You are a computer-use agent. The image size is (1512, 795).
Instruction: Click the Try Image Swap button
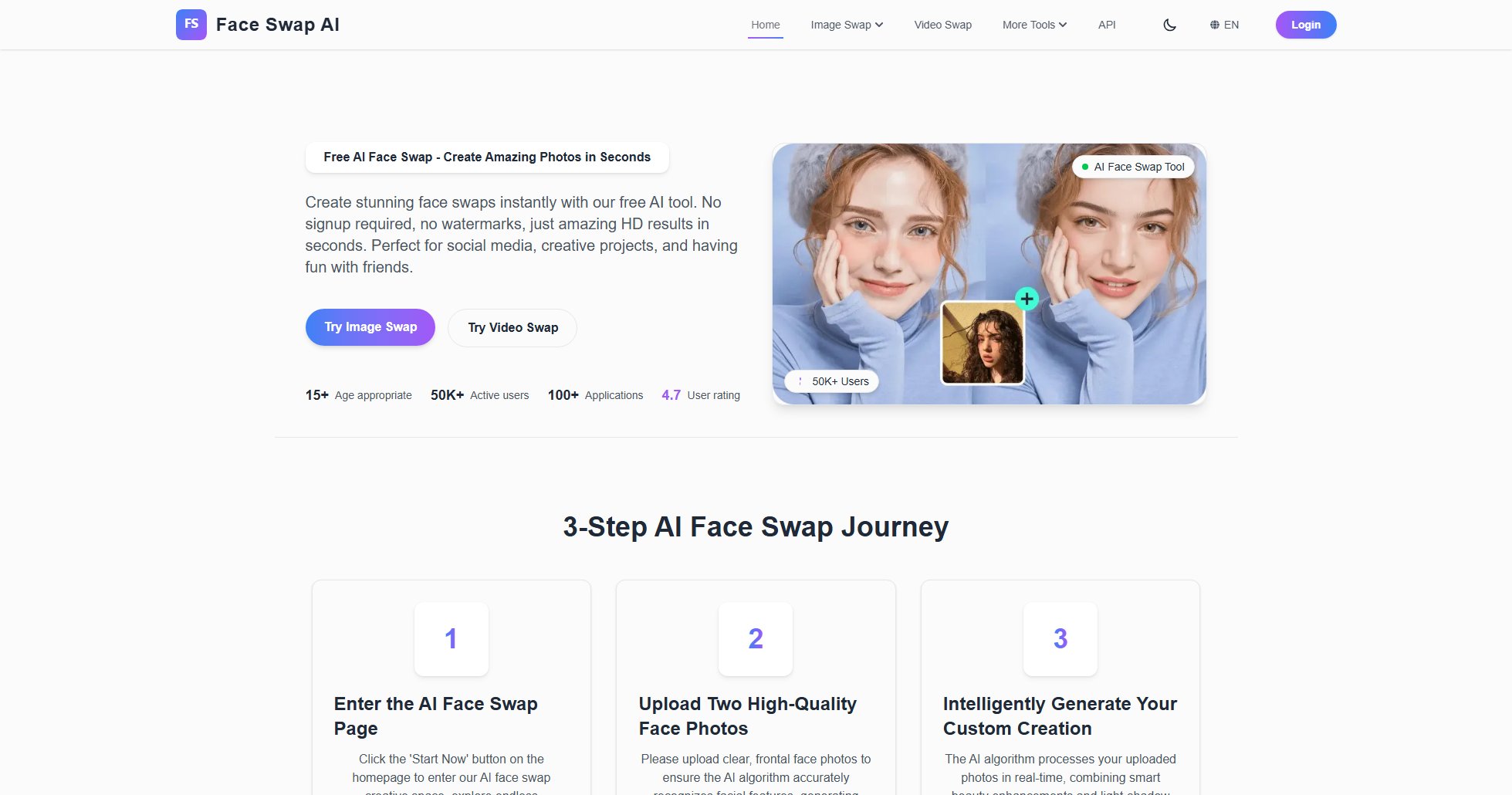tap(370, 327)
